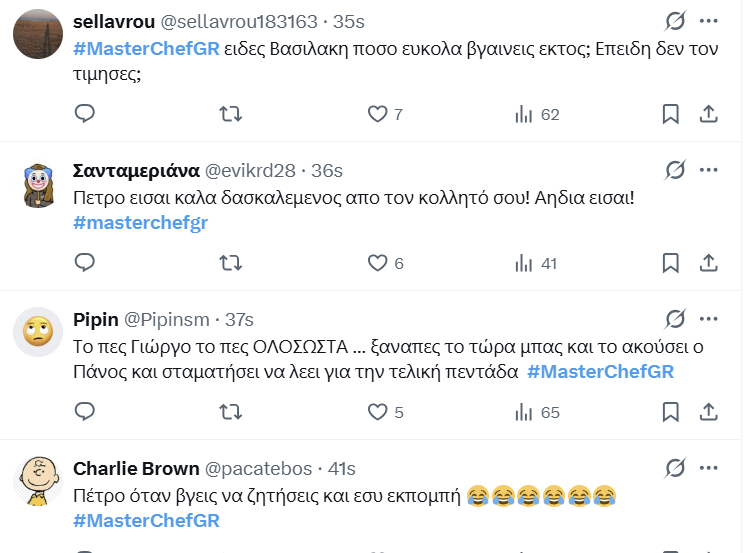Image resolution: width=747 pixels, height=553 pixels.
Task: Open Grok icon on Charlie Brown's tweet
Action: tap(675, 468)
